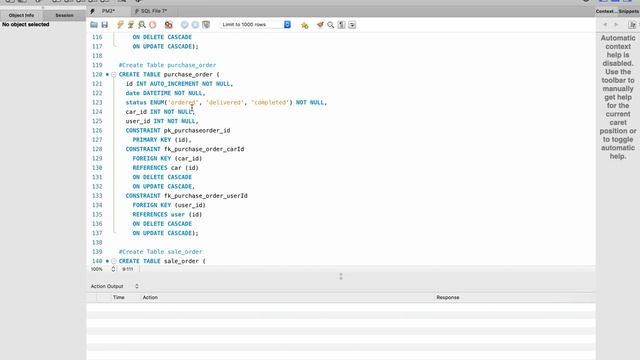
Task: Open find panel with magnifier icon
Action: (331, 25)
